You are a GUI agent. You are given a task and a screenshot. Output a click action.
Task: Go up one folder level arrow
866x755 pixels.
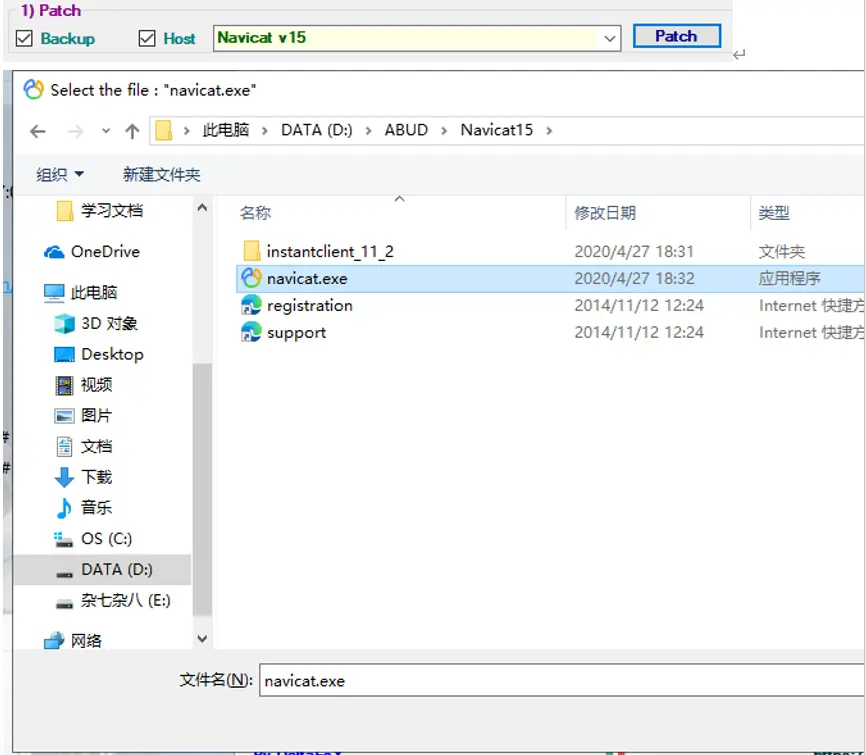(132, 131)
